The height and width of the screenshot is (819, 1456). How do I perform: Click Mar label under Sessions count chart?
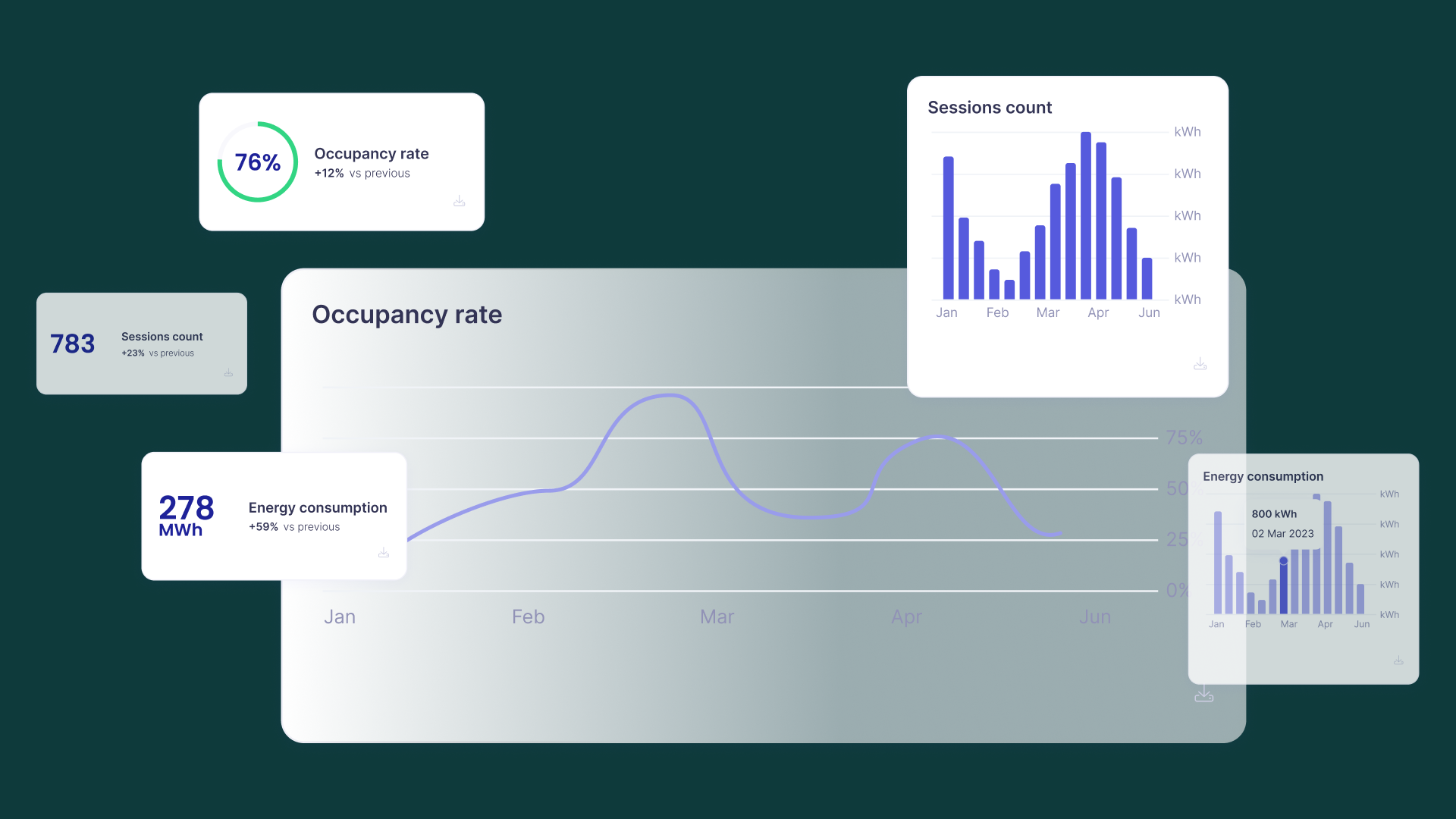point(1047,312)
